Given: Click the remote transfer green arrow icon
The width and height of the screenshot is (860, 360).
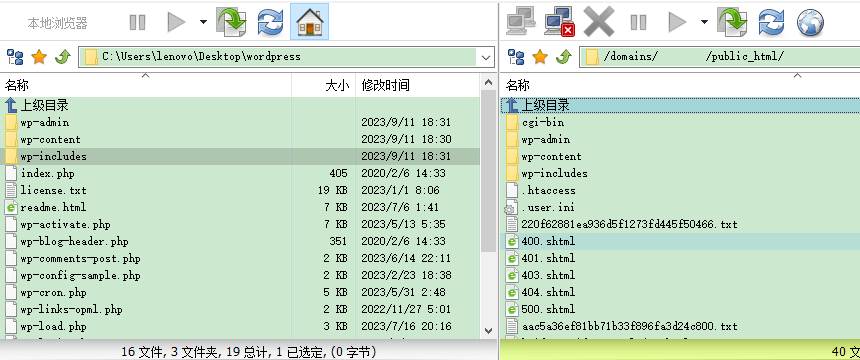Looking at the screenshot, I should coord(732,22).
